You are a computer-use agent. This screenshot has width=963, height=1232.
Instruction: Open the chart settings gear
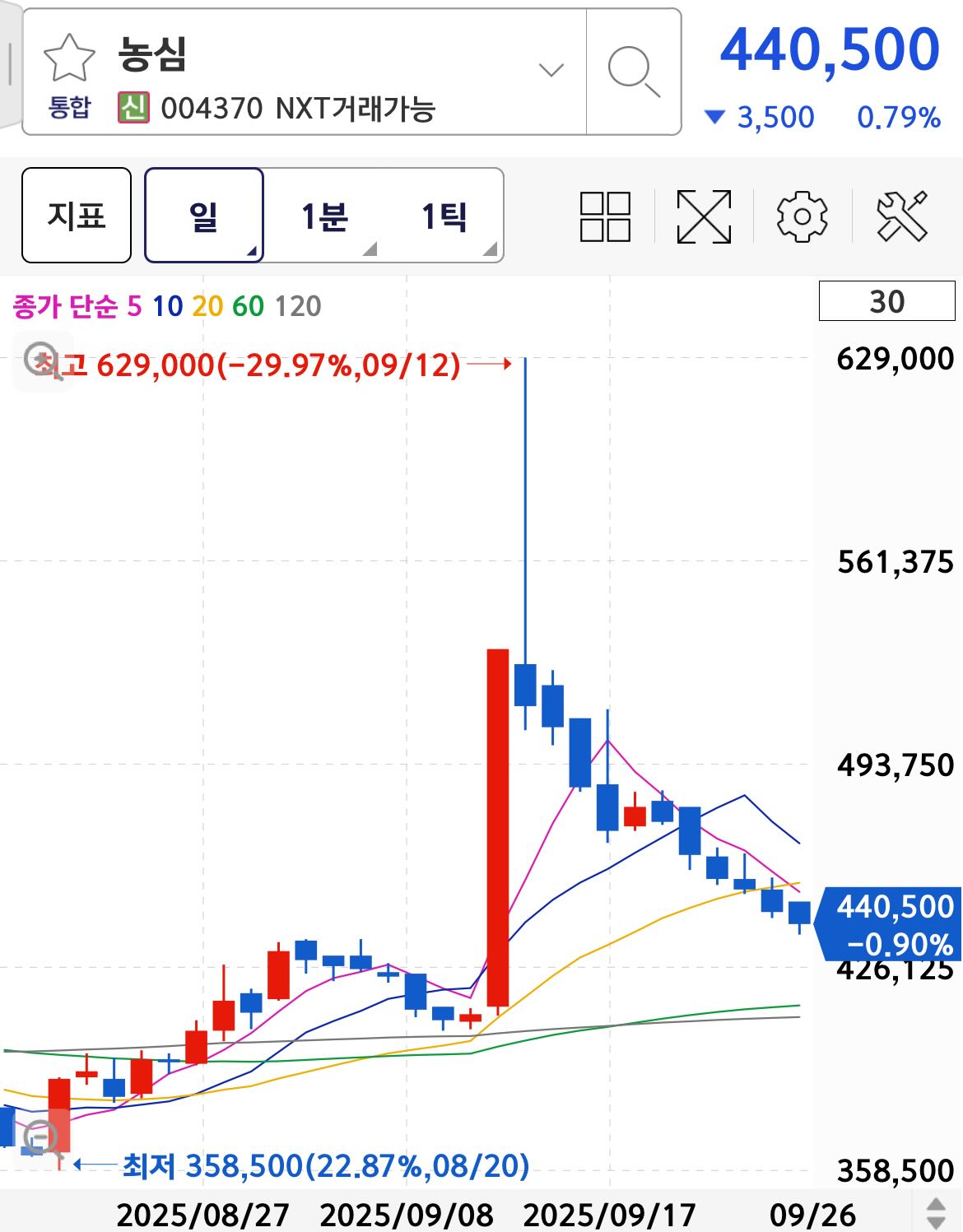pyautogui.click(x=802, y=217)
